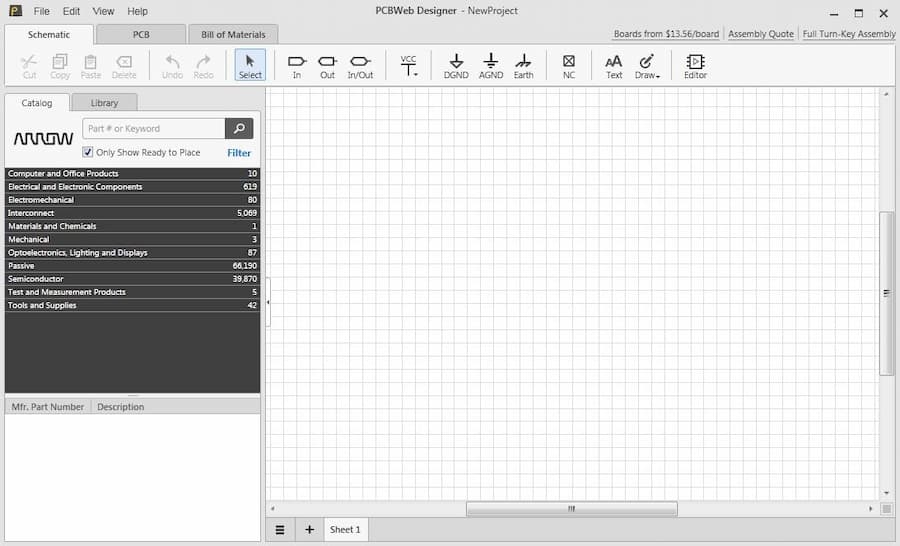Viewport: 900px width, 546px height.
Task: Collapse the left catalog panel
Action: pos(268,301)
